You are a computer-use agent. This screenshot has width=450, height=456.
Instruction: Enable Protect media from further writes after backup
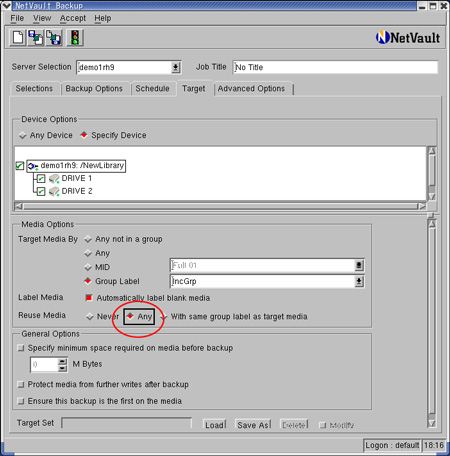[x=21, y=384]
